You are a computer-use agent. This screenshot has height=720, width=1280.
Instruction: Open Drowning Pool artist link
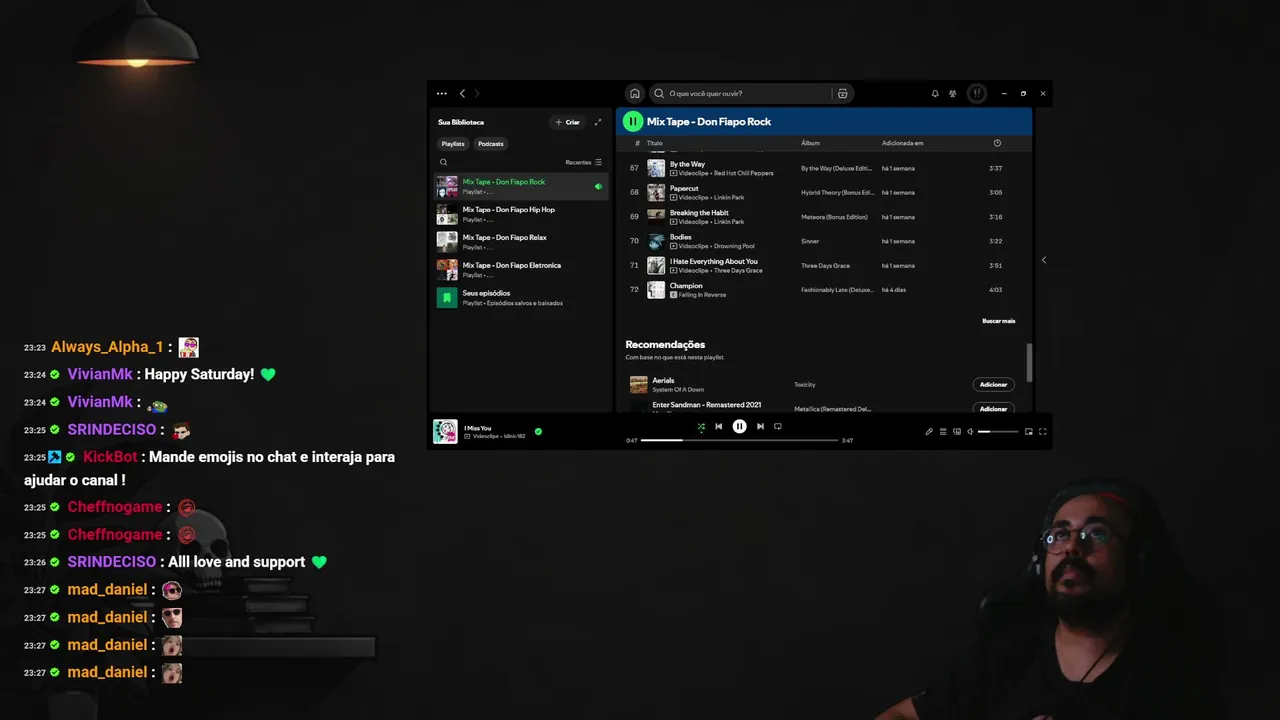click(x=734, y=246)
